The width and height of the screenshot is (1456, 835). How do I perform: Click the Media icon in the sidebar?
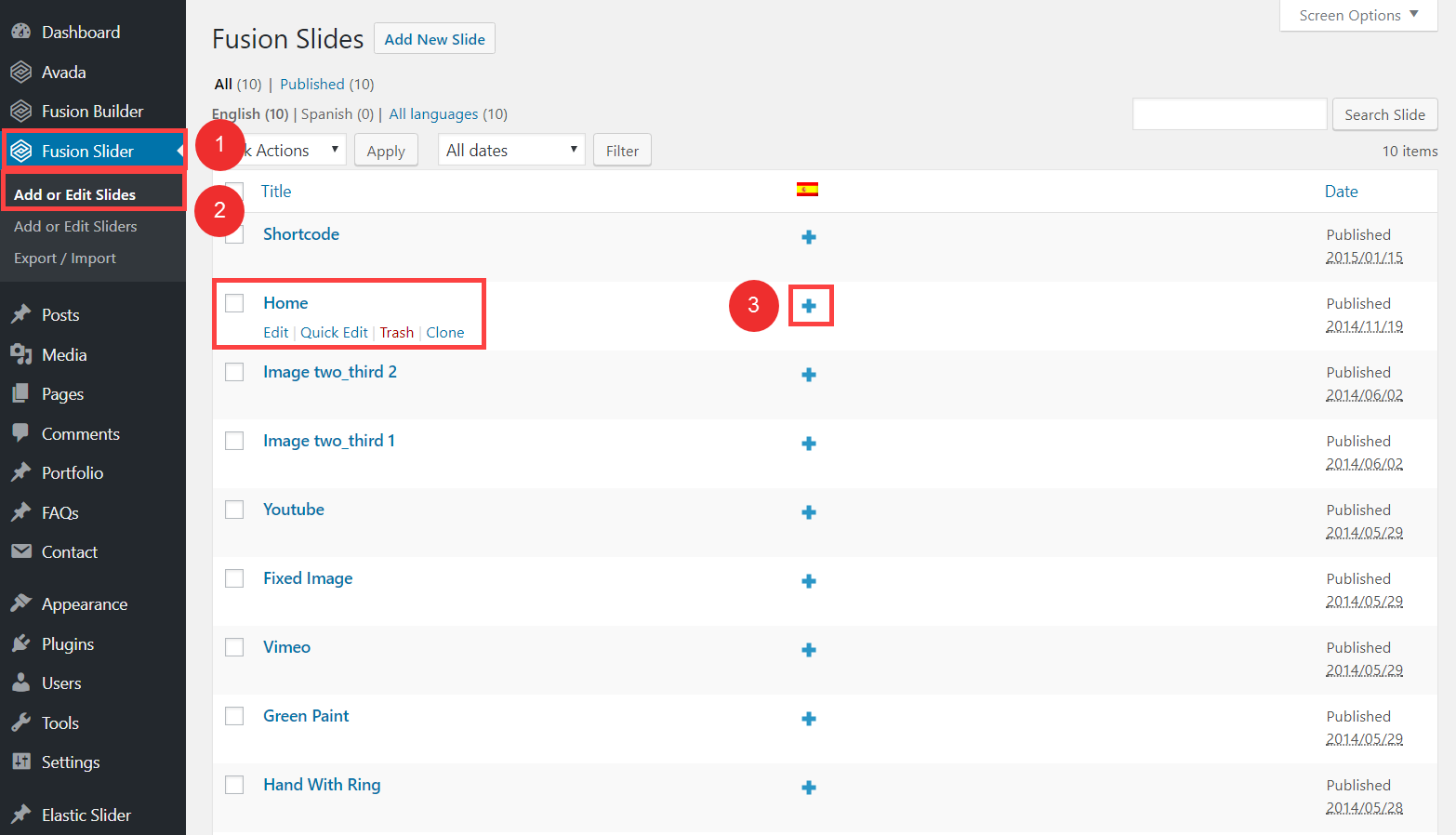20,354
